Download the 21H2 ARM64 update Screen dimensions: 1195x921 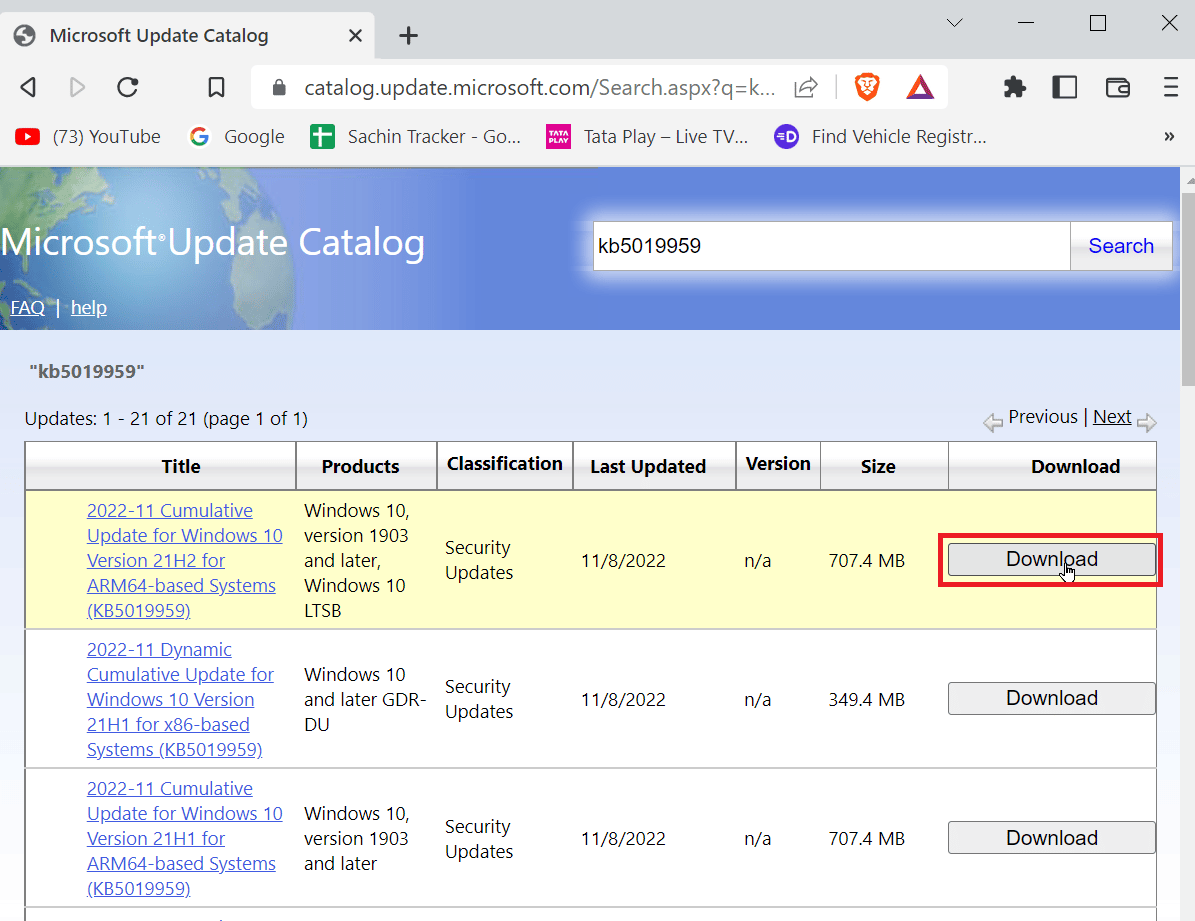(1052, 560)
